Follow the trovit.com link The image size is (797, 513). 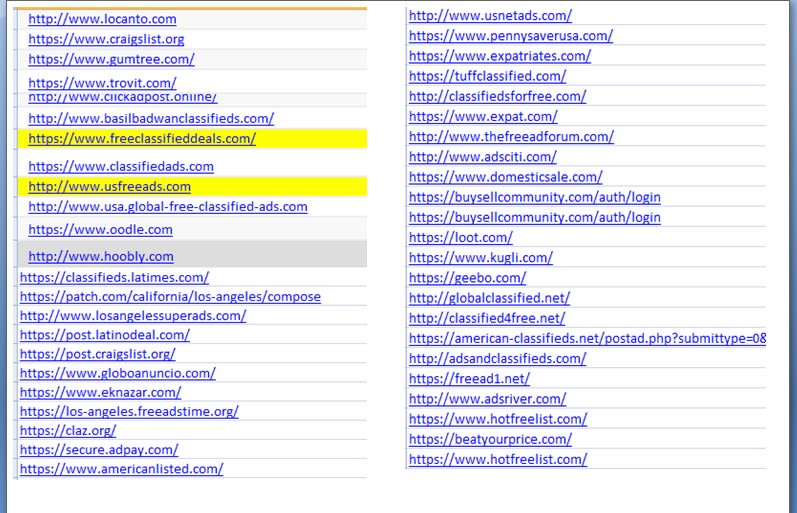102,83
